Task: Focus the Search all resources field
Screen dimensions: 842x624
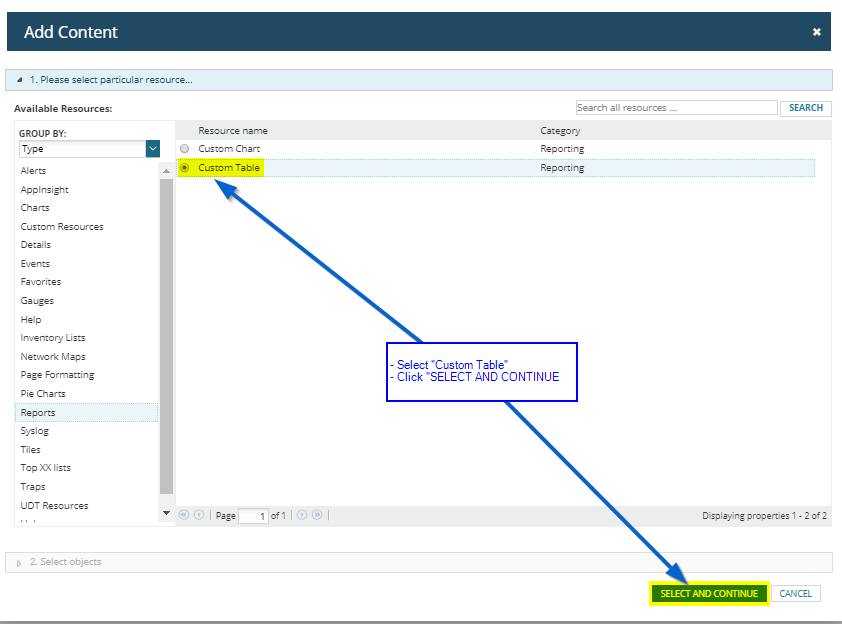Action: point(676,108)
